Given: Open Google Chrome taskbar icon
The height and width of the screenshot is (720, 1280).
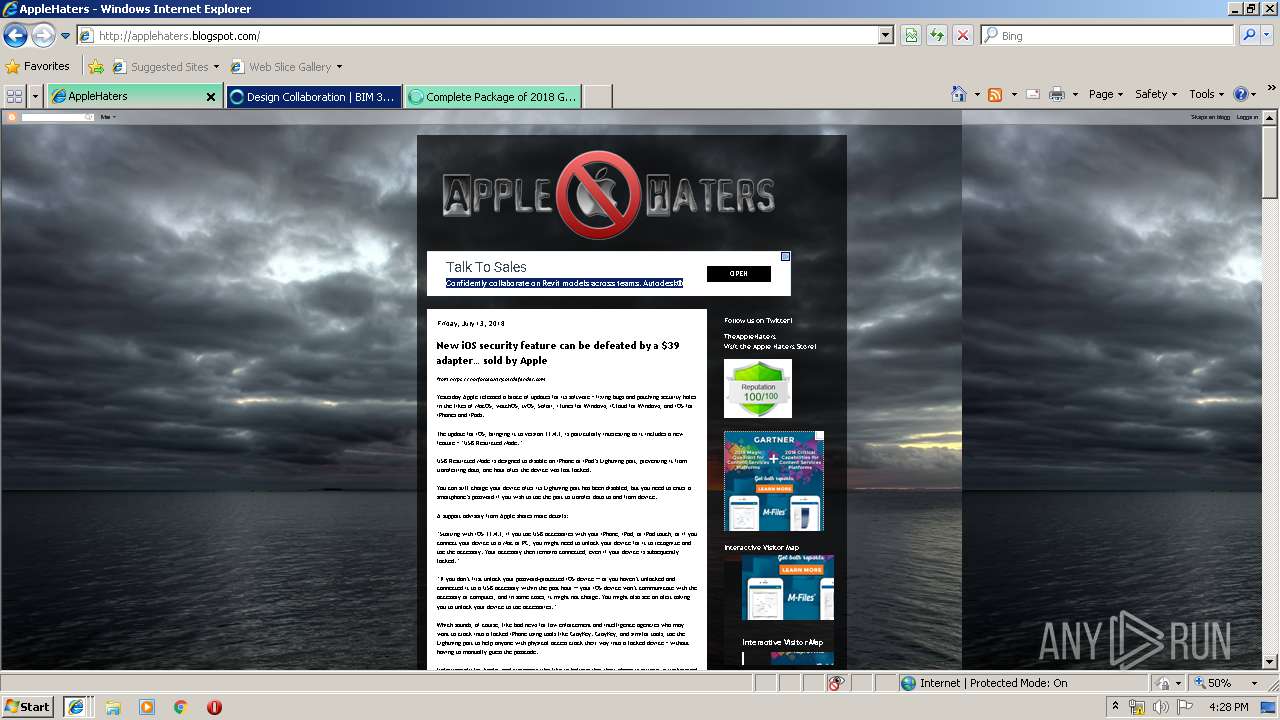Looking at the screenshot, I should tap(181, 707).
